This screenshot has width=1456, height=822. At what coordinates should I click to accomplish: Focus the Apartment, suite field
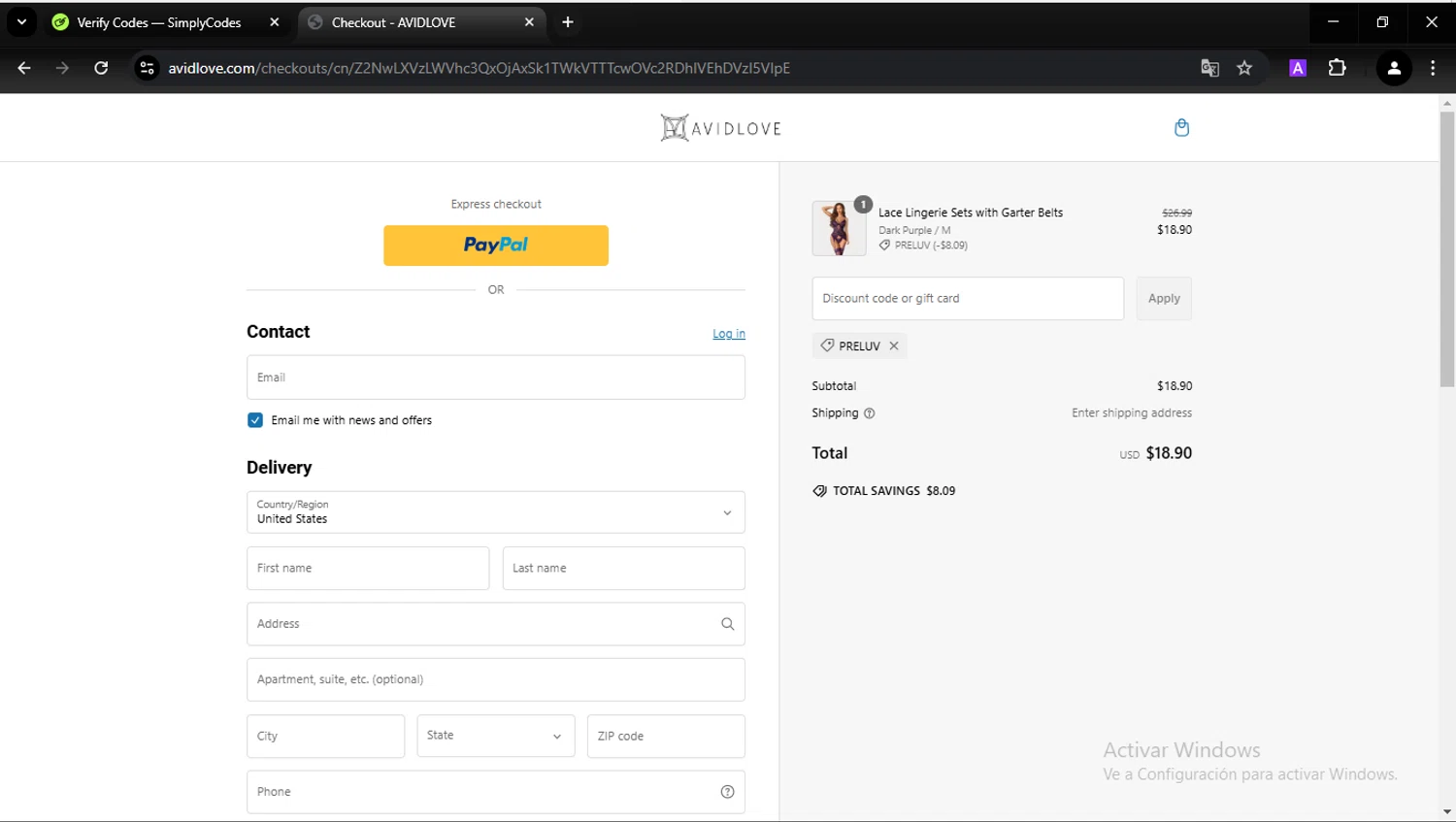click(496, 679)
